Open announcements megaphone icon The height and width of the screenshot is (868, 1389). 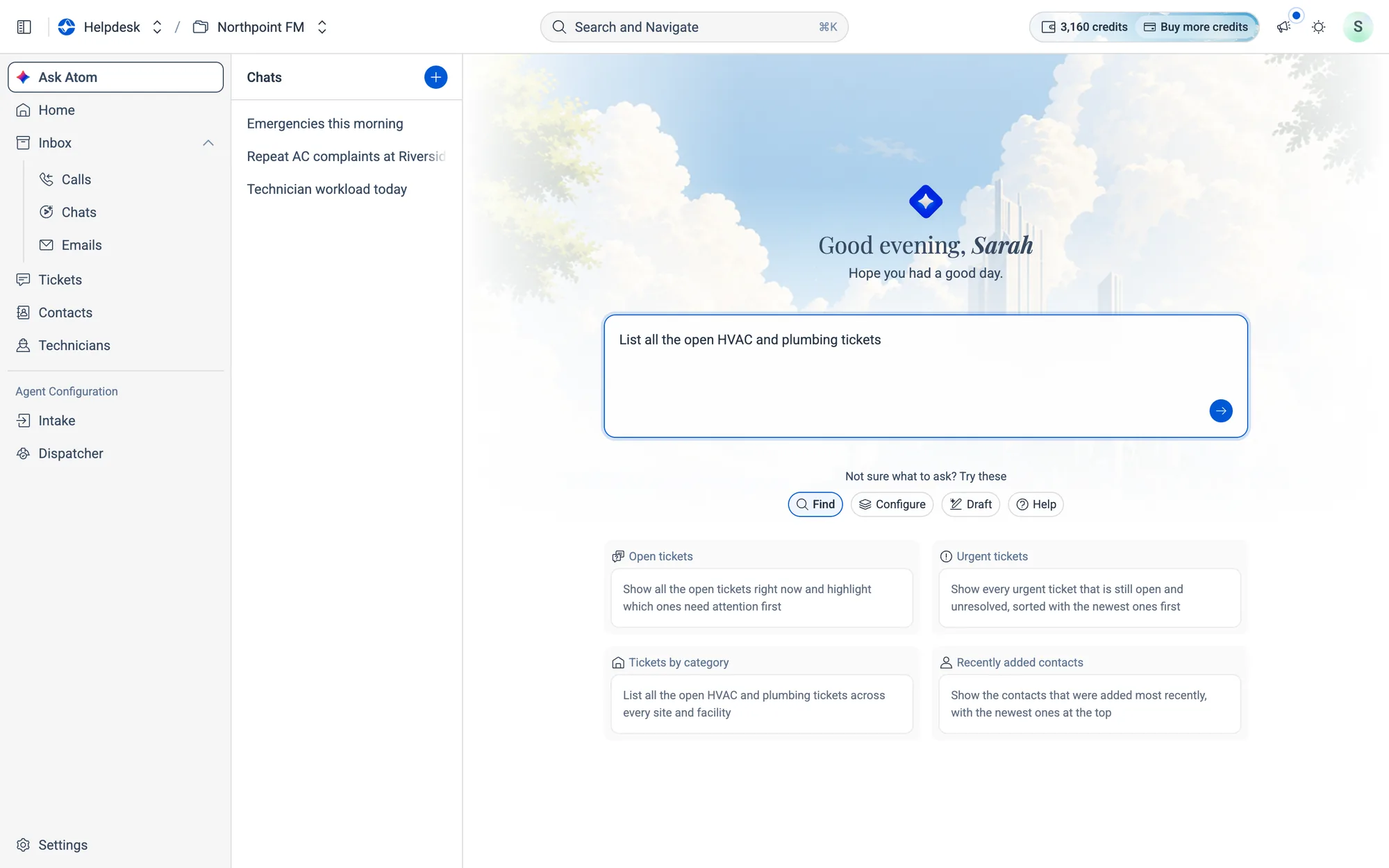[1283, 27]
